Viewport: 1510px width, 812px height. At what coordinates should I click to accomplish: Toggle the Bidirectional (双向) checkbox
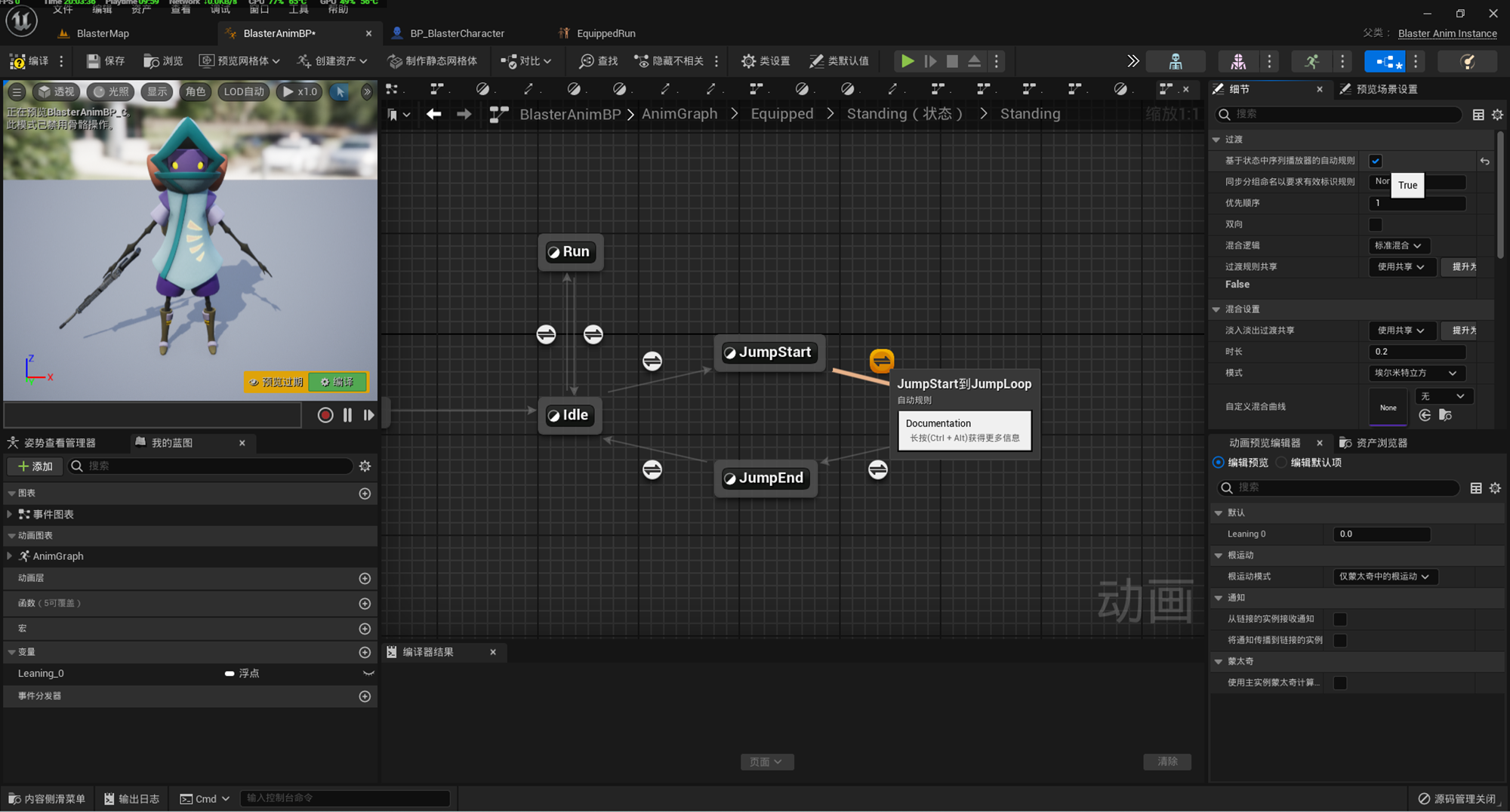1376,224
